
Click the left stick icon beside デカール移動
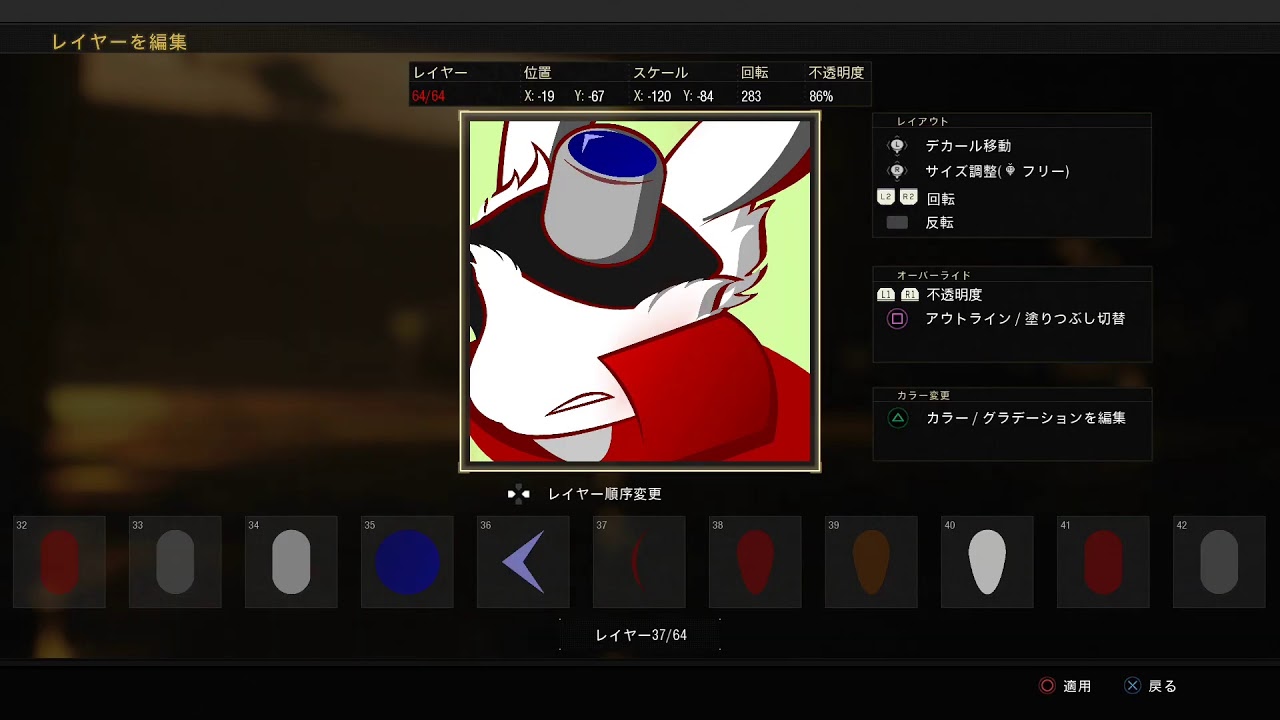pyautogui.click(x=897, y=146)
